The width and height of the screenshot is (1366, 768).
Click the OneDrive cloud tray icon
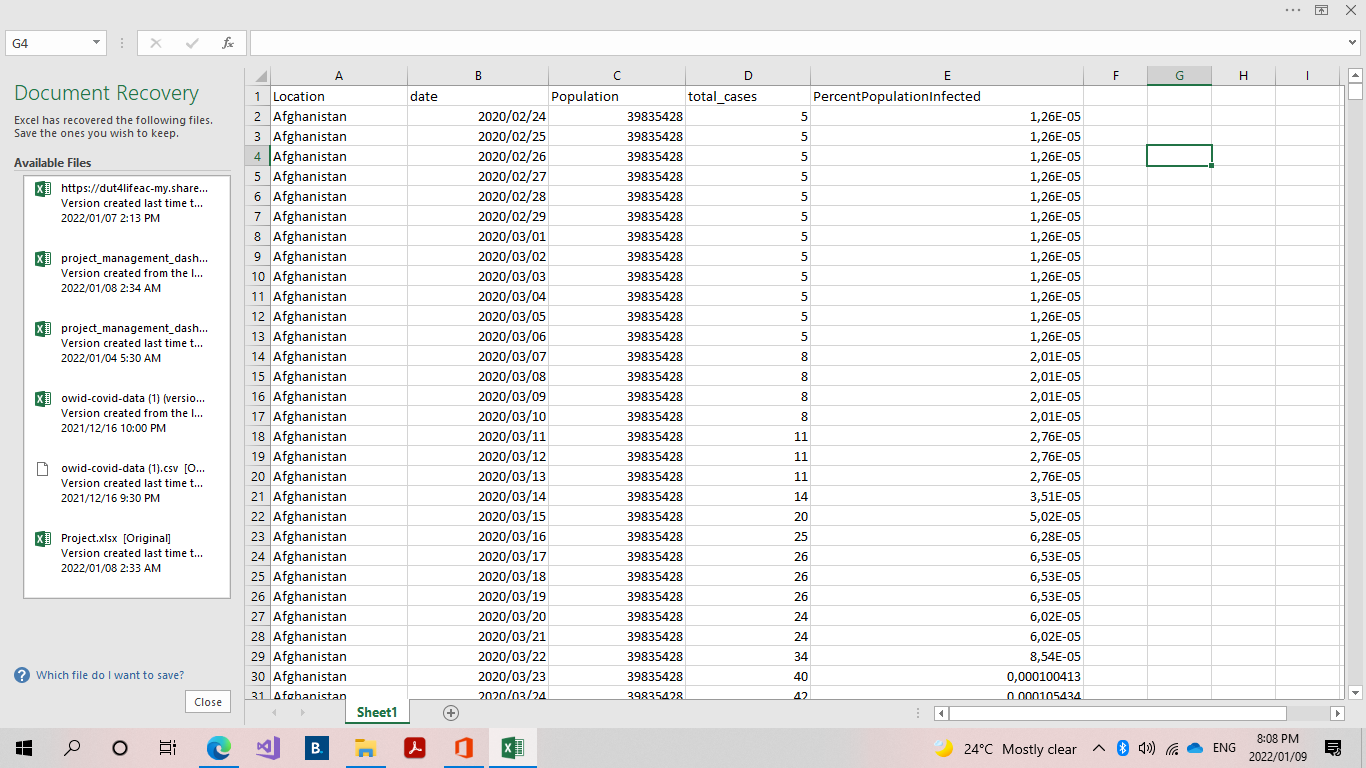tap(1195, 748)
